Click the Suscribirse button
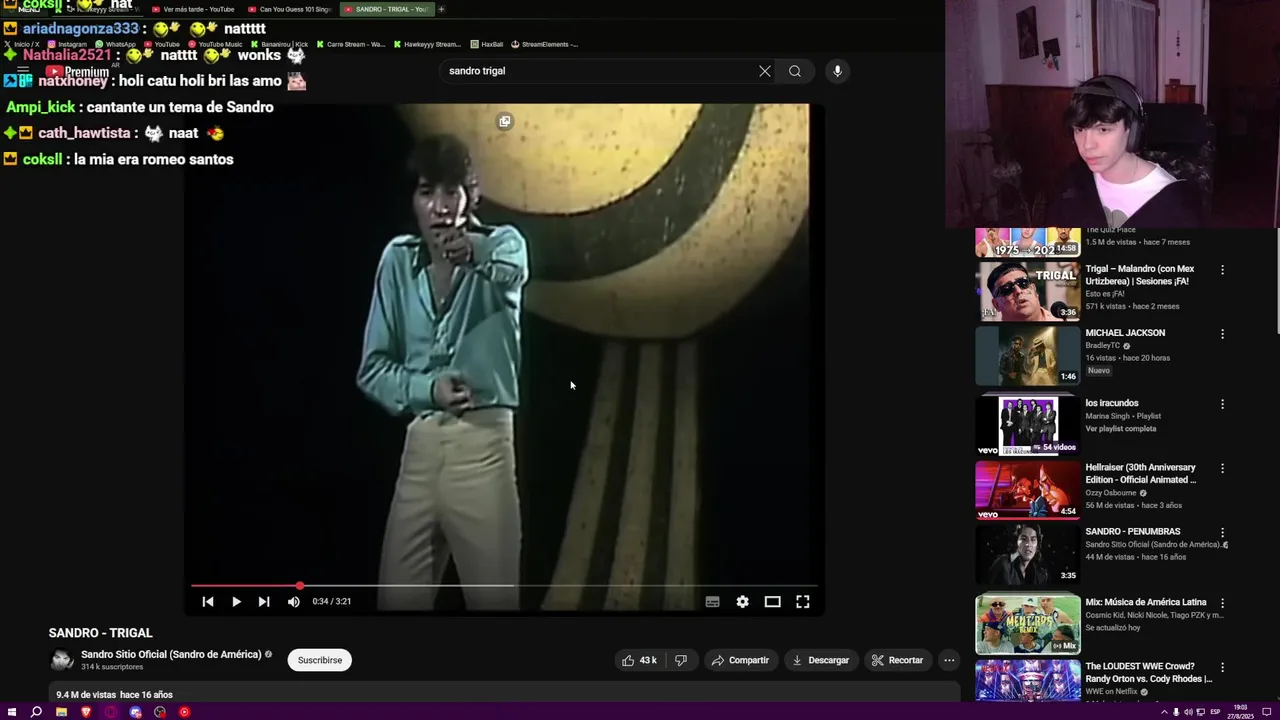This screenshot has height=720, width=1280. 320,660
